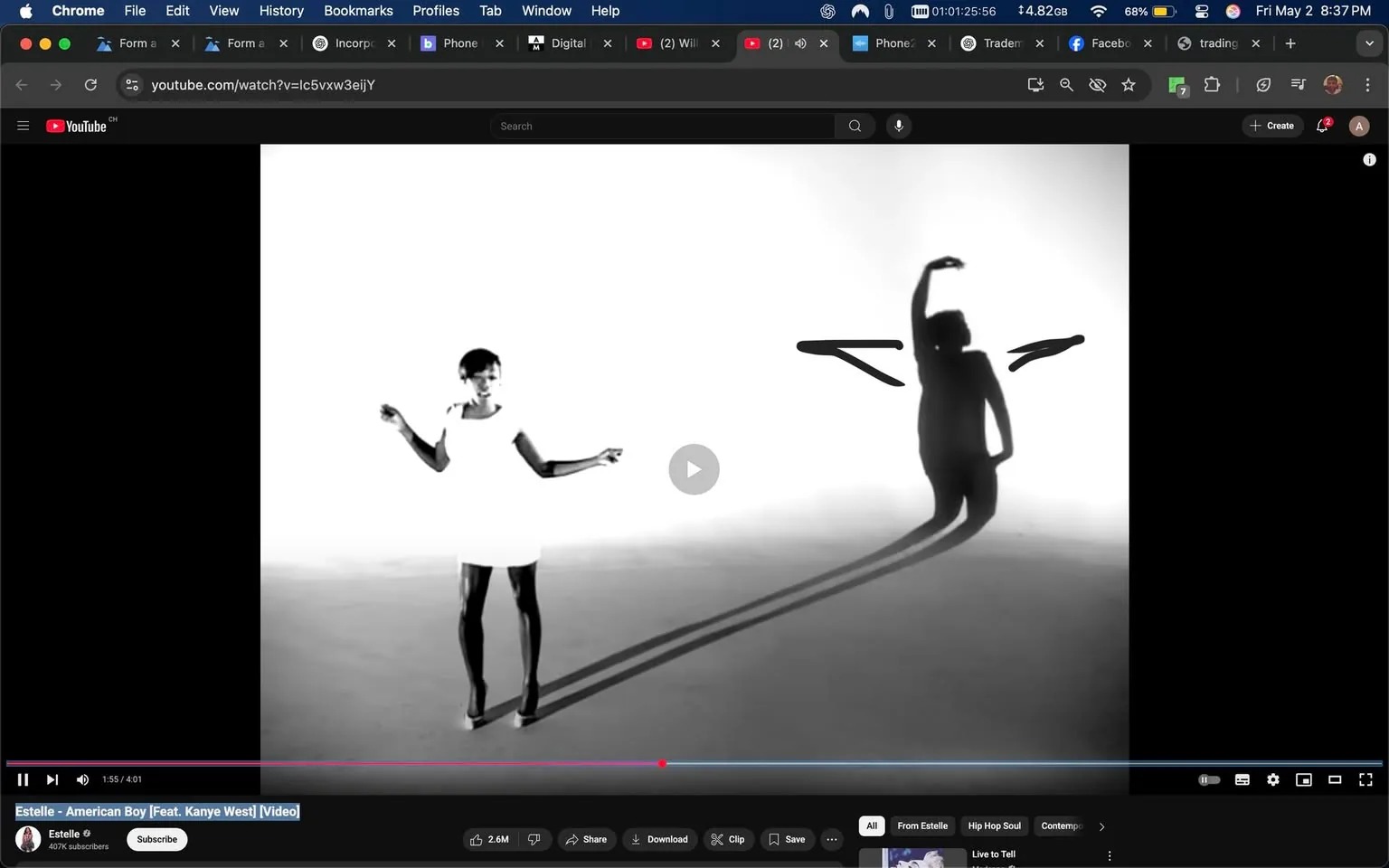
Task: Activate miniplayer mode
Action: point(1304,778)
